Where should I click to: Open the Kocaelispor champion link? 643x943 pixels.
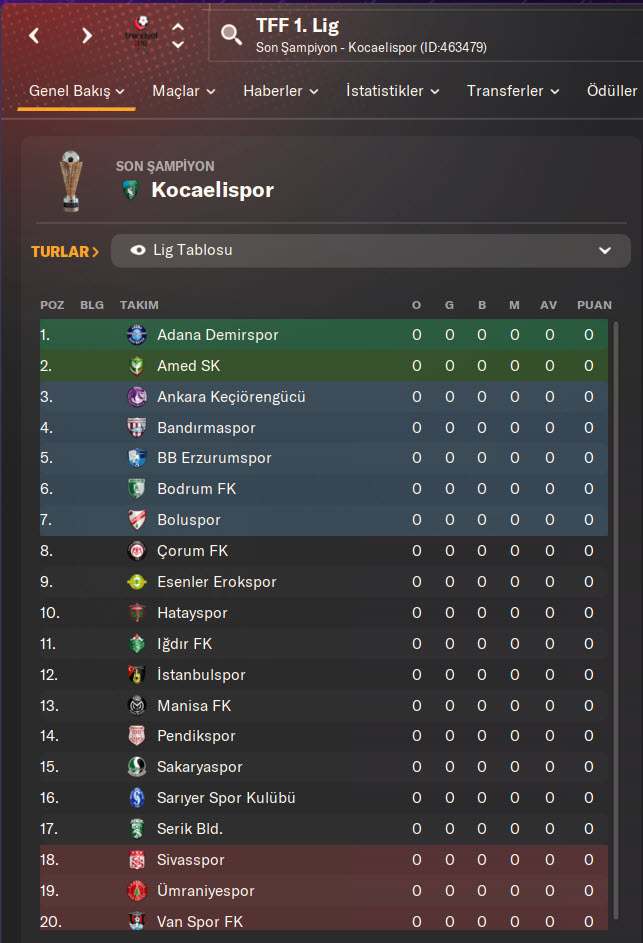click(212, 190)
